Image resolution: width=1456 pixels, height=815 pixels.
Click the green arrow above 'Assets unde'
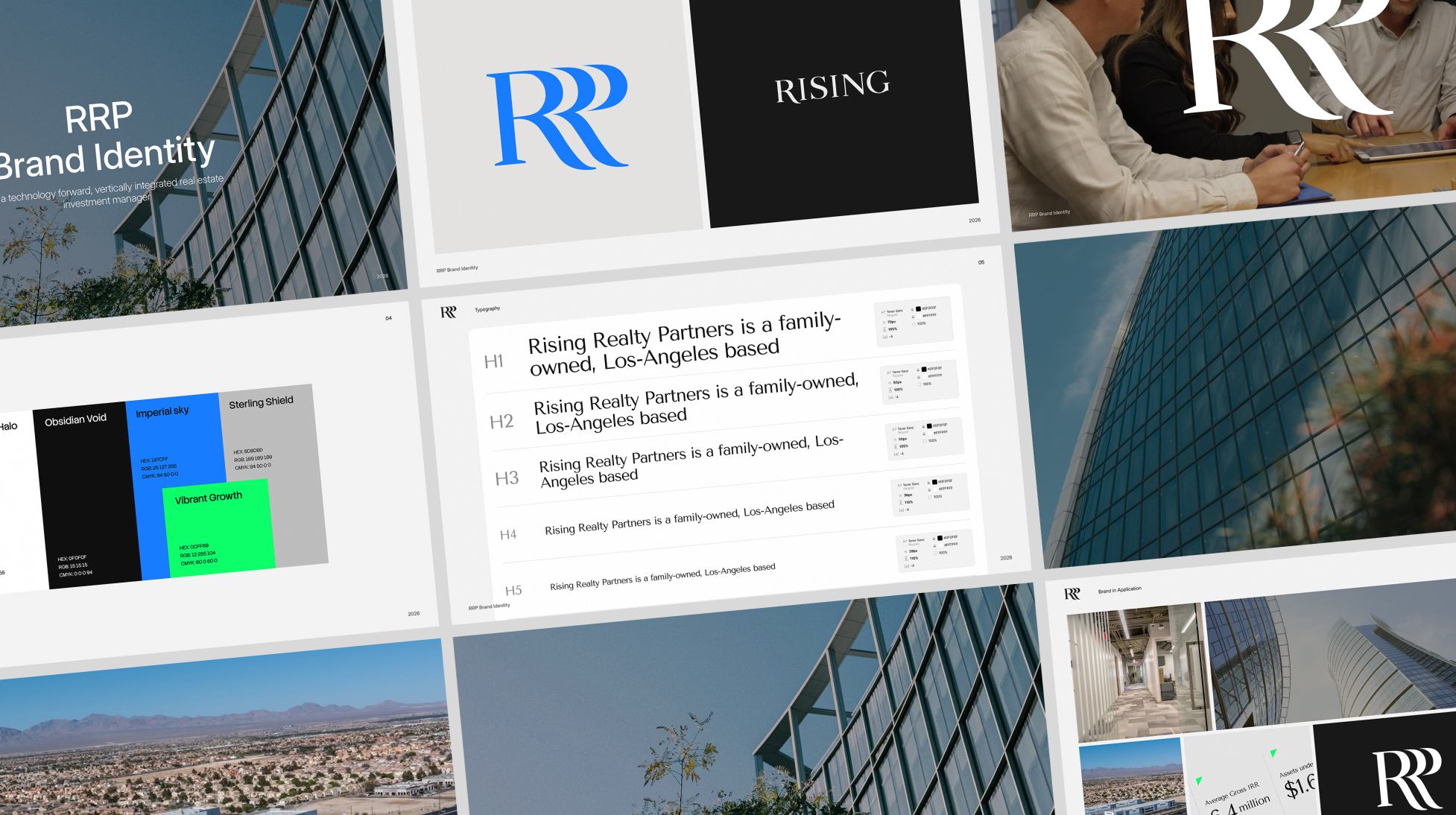point(1273,753)
